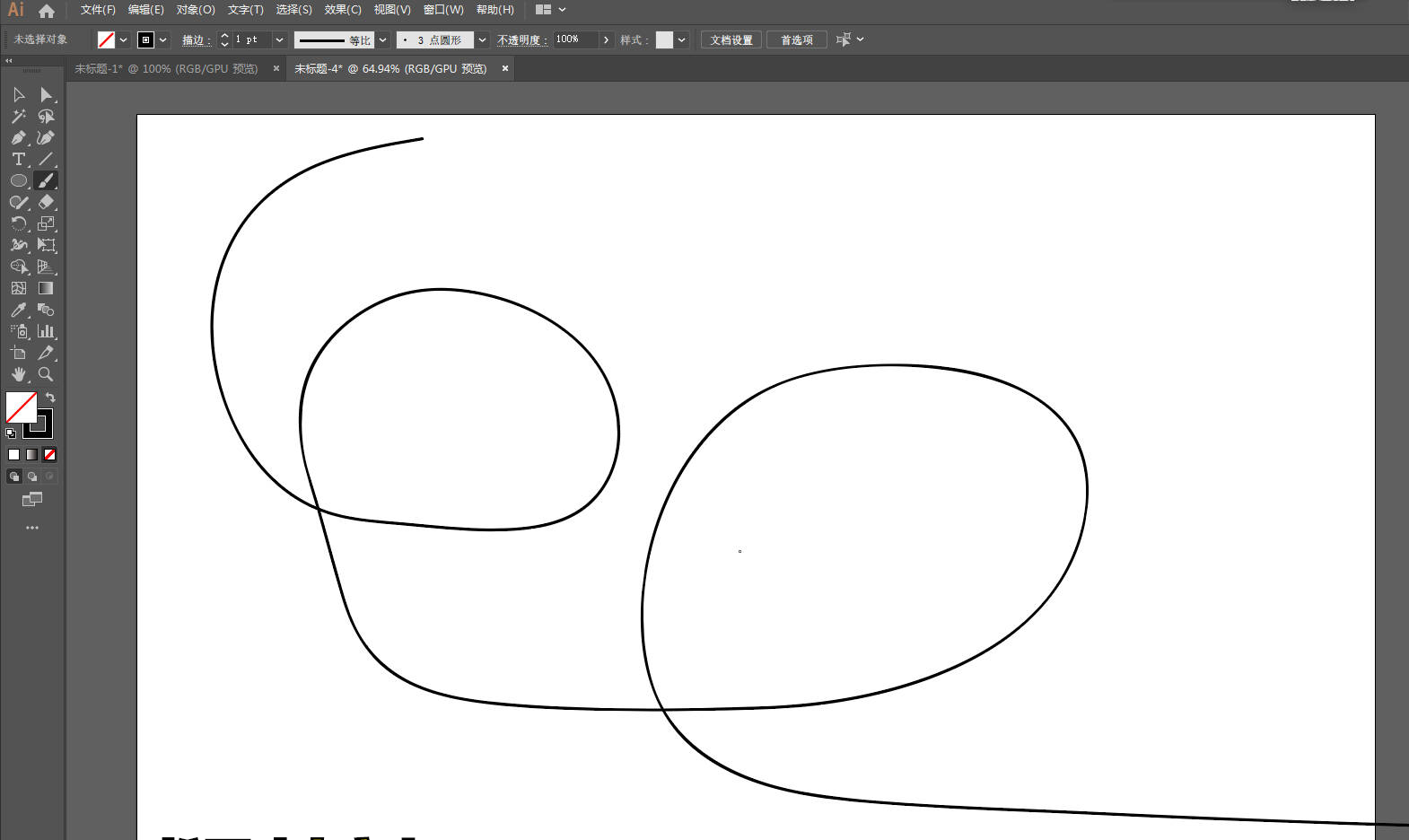
Task: Expand the brush definition dropdown
Action: [482, 39]
